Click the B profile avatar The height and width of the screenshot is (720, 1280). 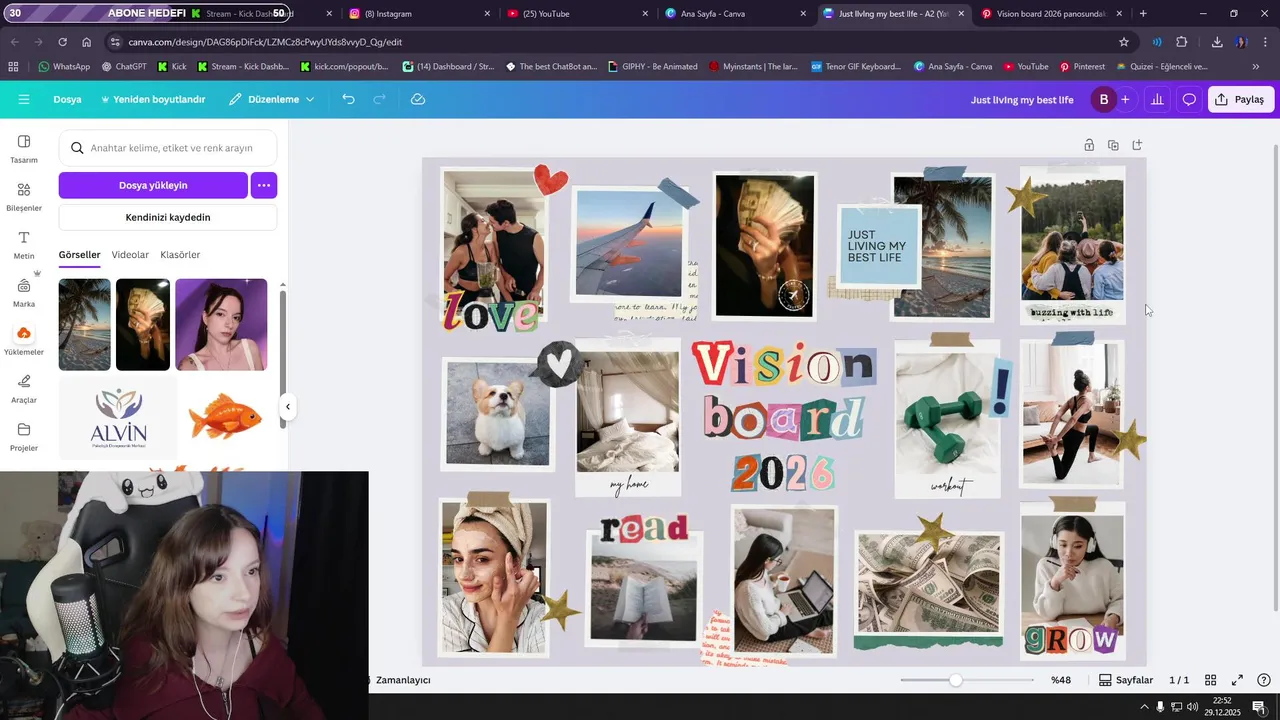[1104, 99]
